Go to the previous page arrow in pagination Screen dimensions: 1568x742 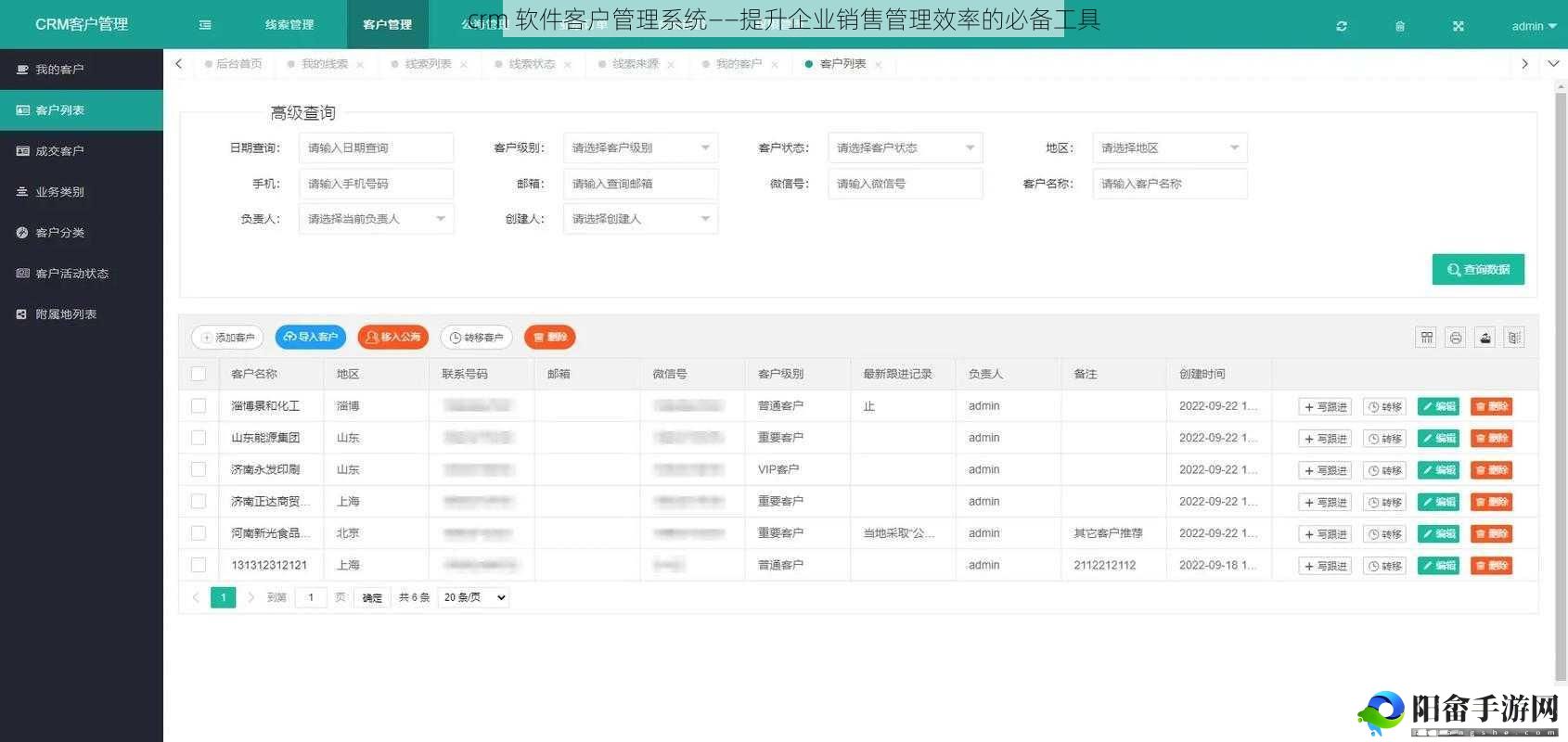196,597
